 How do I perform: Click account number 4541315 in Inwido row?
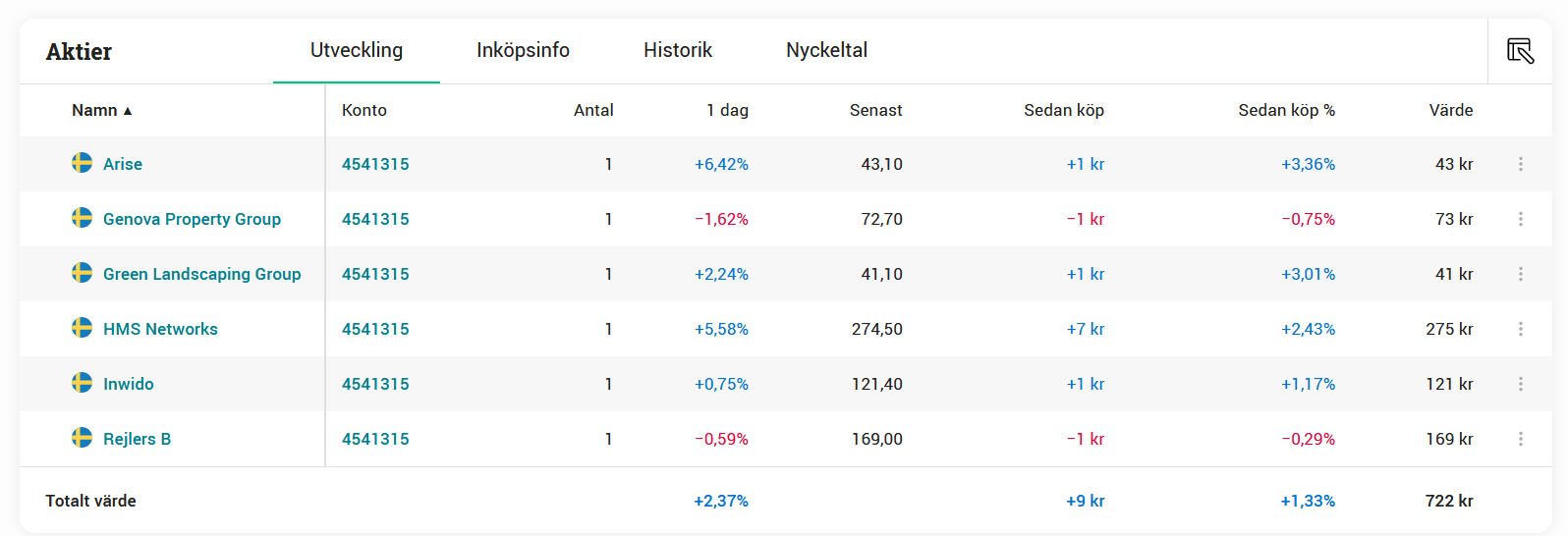(x=375, y=384)
